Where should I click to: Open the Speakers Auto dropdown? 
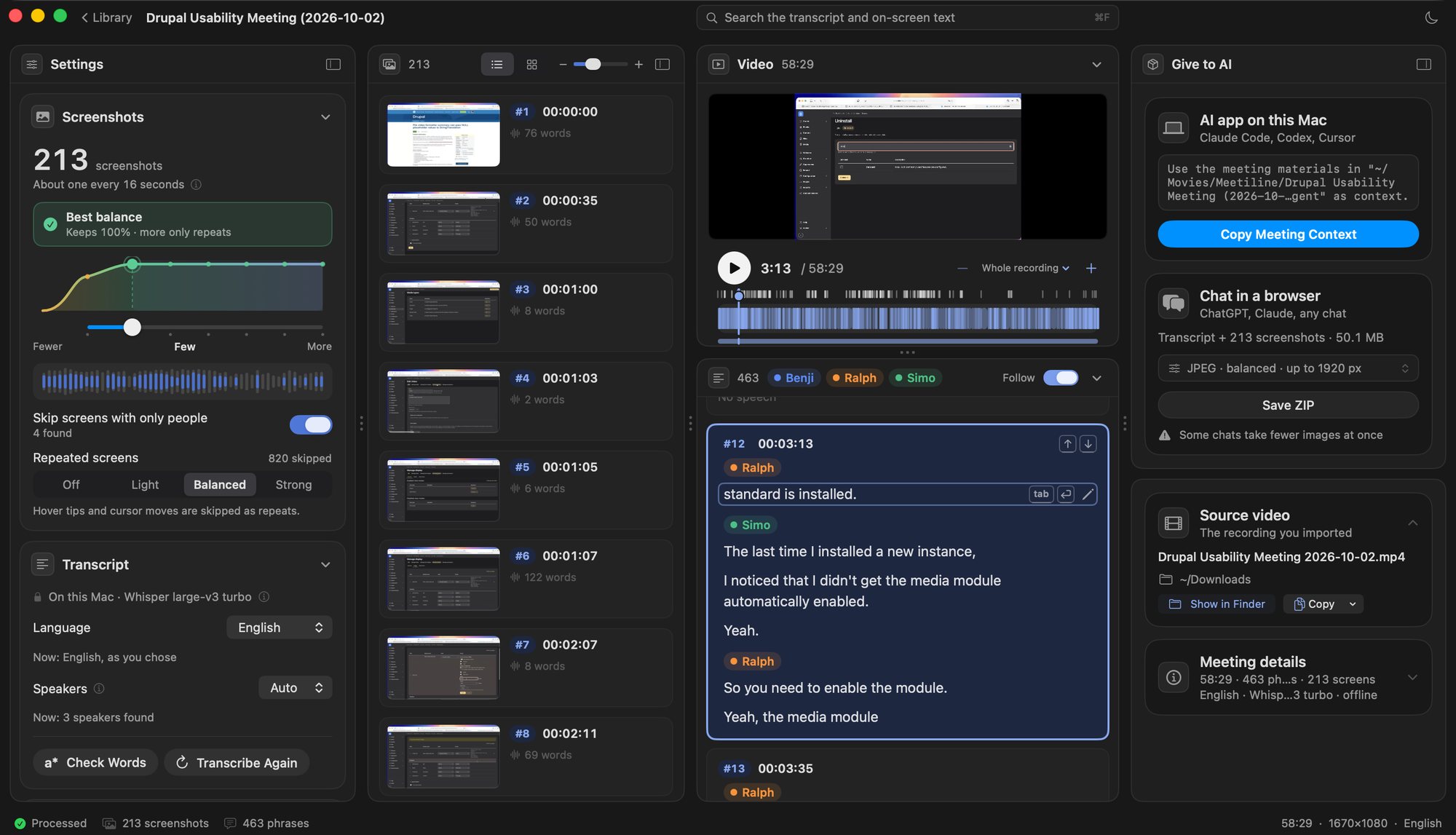[x=296, y=688]
